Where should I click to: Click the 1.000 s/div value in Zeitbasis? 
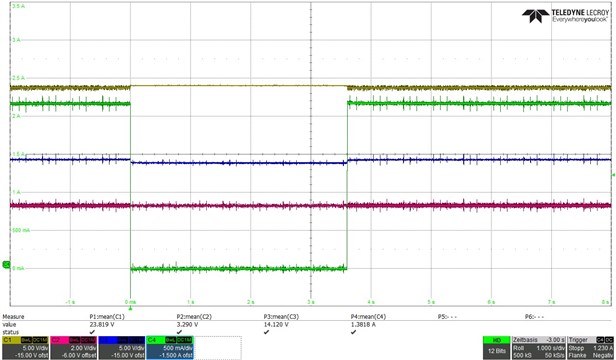click(550, 348)
